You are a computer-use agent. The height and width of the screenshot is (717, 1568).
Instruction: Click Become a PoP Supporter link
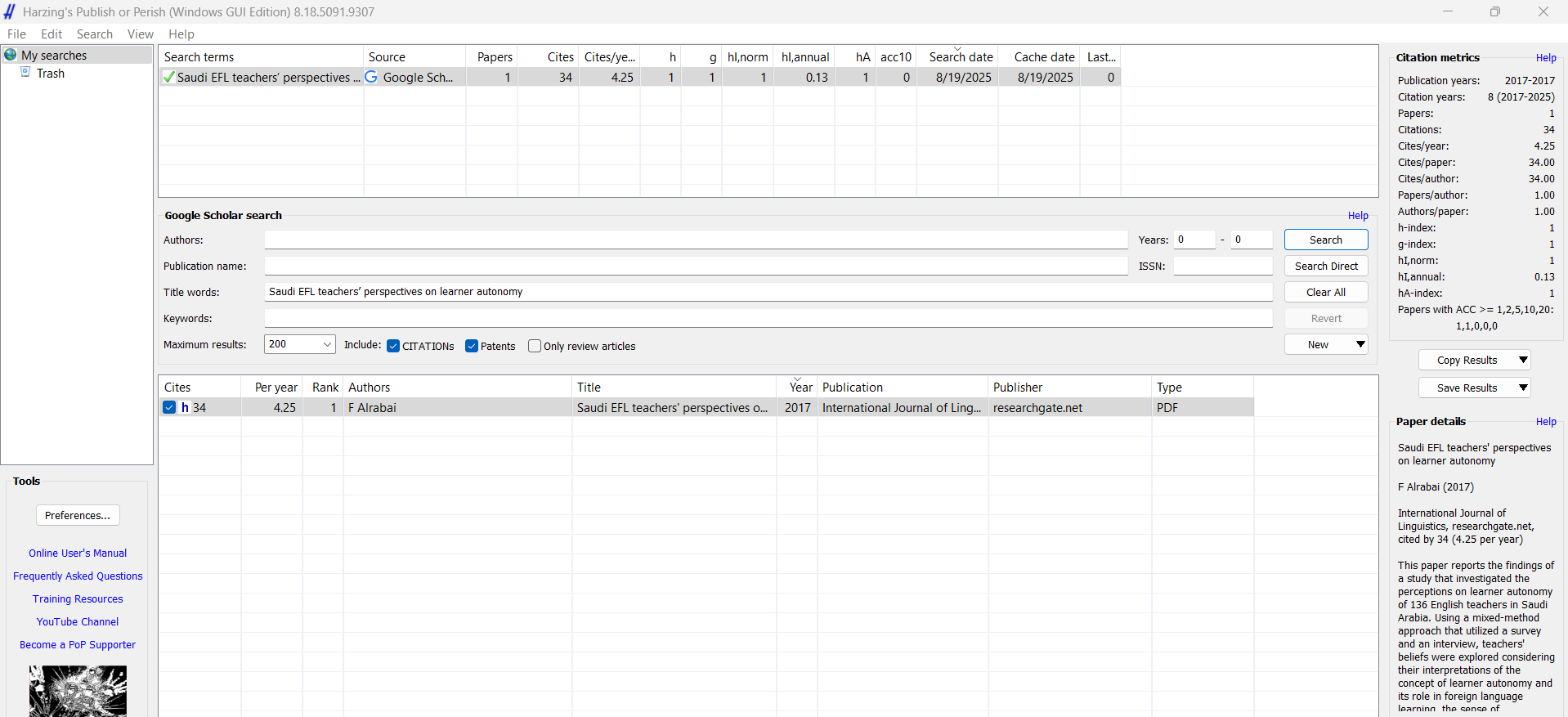pos(78,644)
